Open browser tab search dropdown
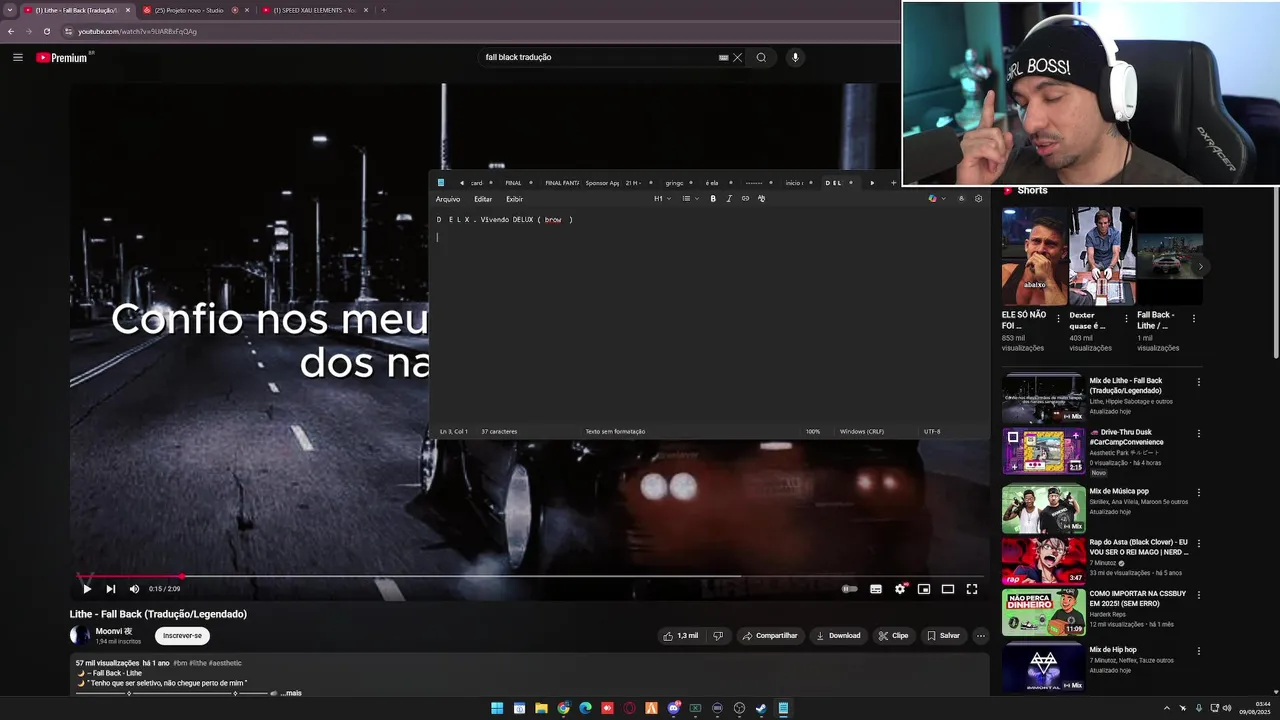The height and width of the screenshot is (720, 1280). [9, 10]
